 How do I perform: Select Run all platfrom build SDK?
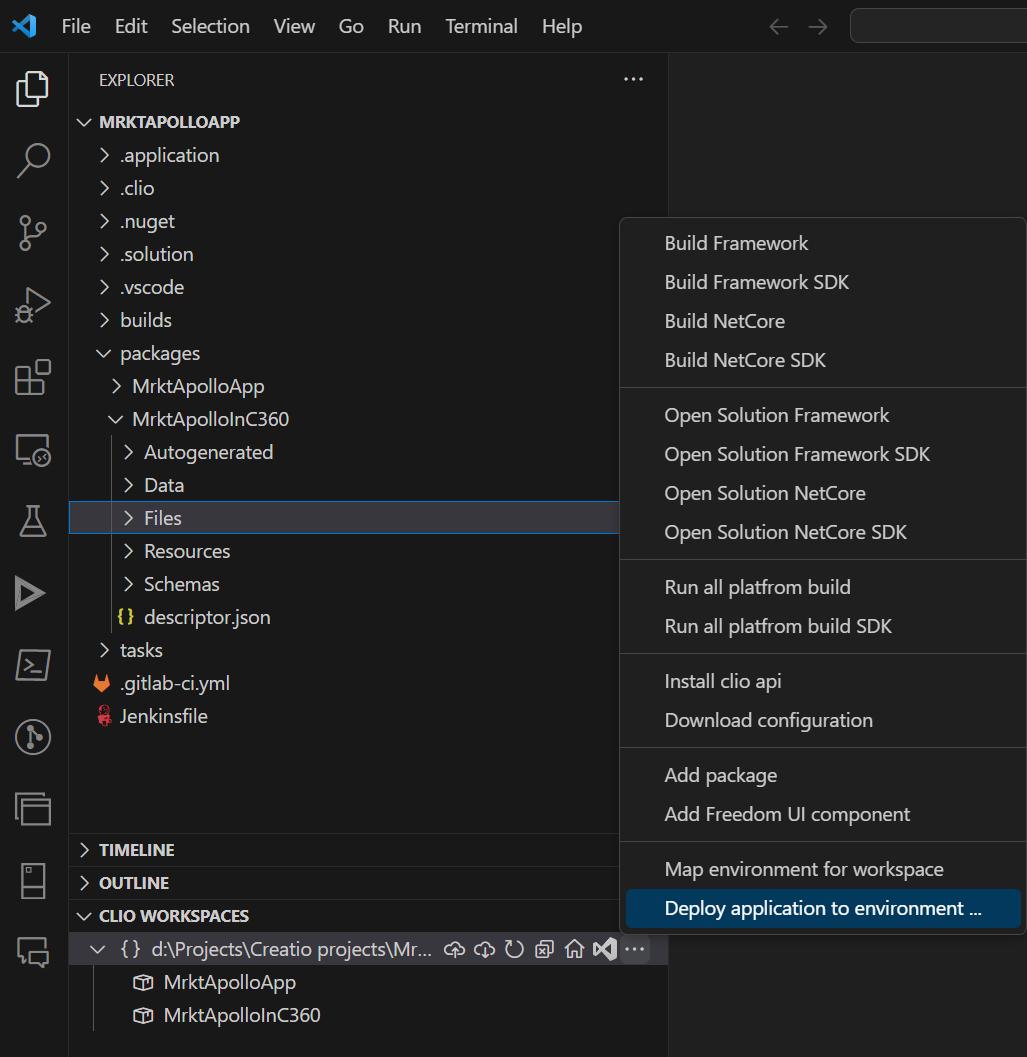(x=823, y=626)
